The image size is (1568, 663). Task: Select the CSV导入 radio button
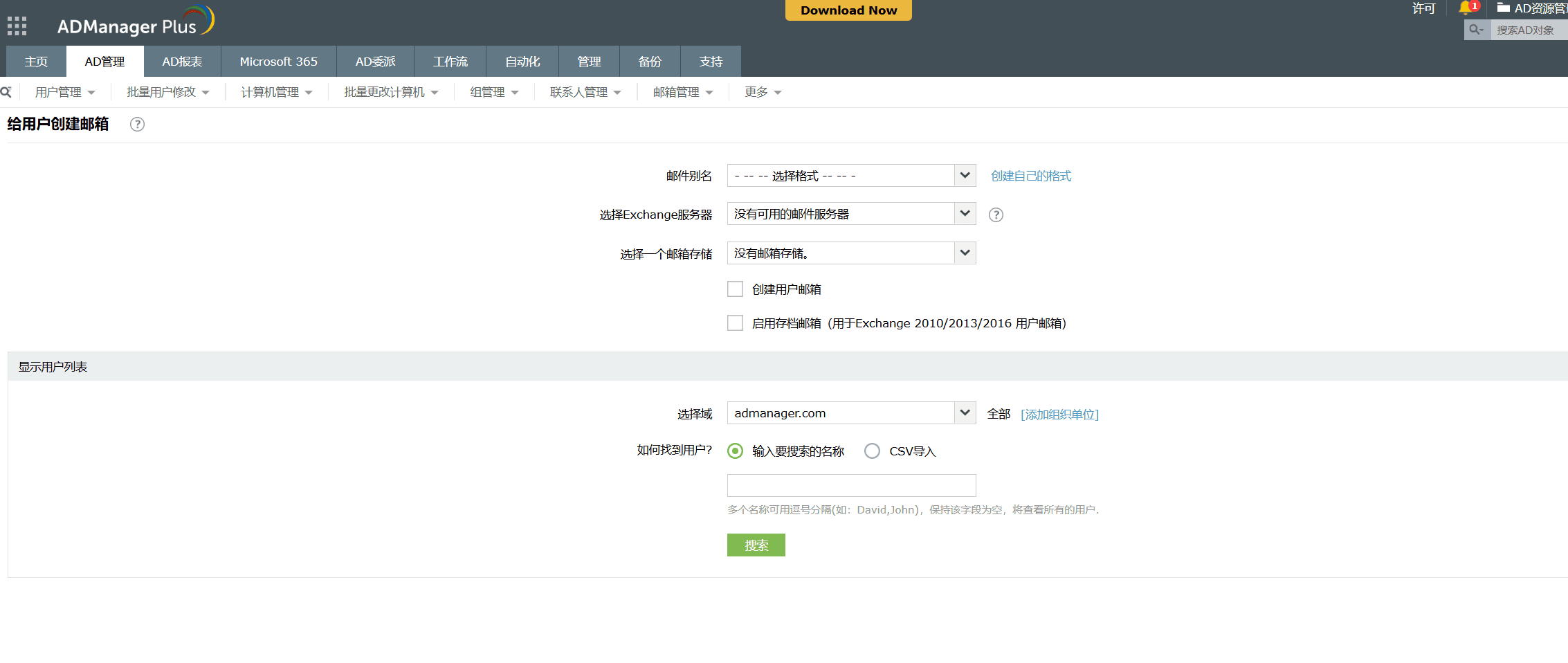coord(872,451)
